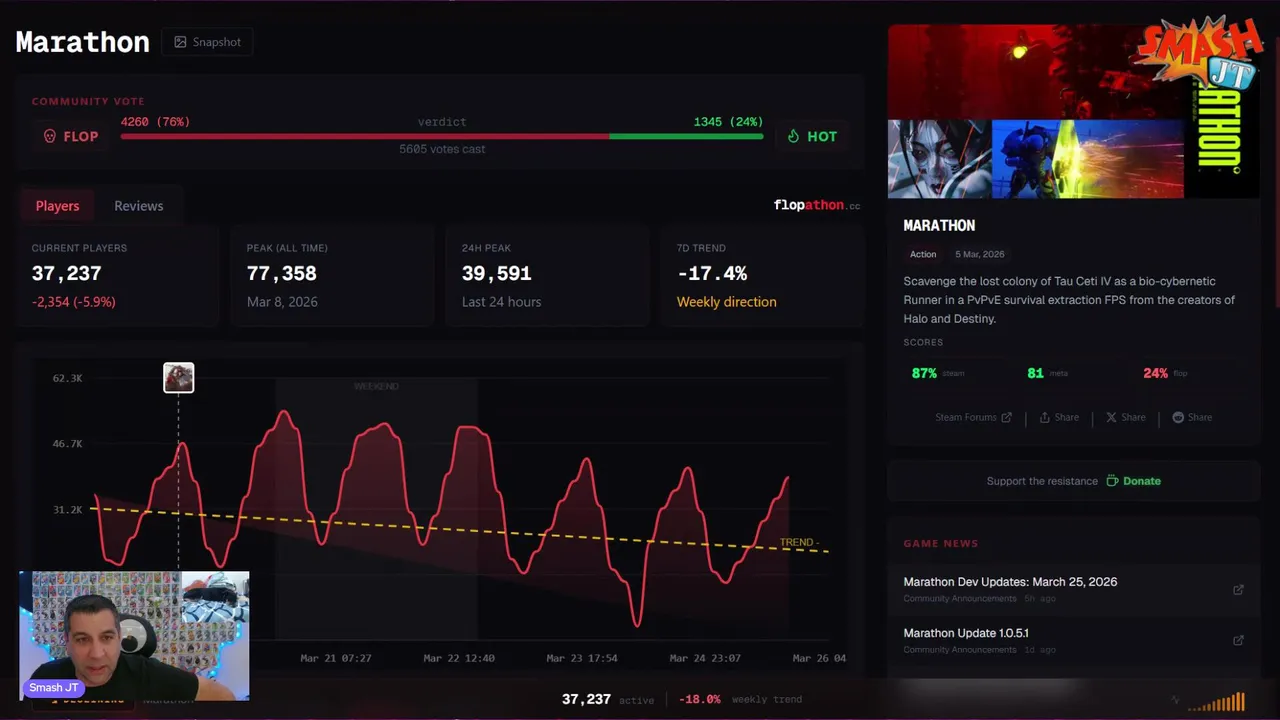
Task: Click the Weekly direction label
Action: click(x=726, y=302)
